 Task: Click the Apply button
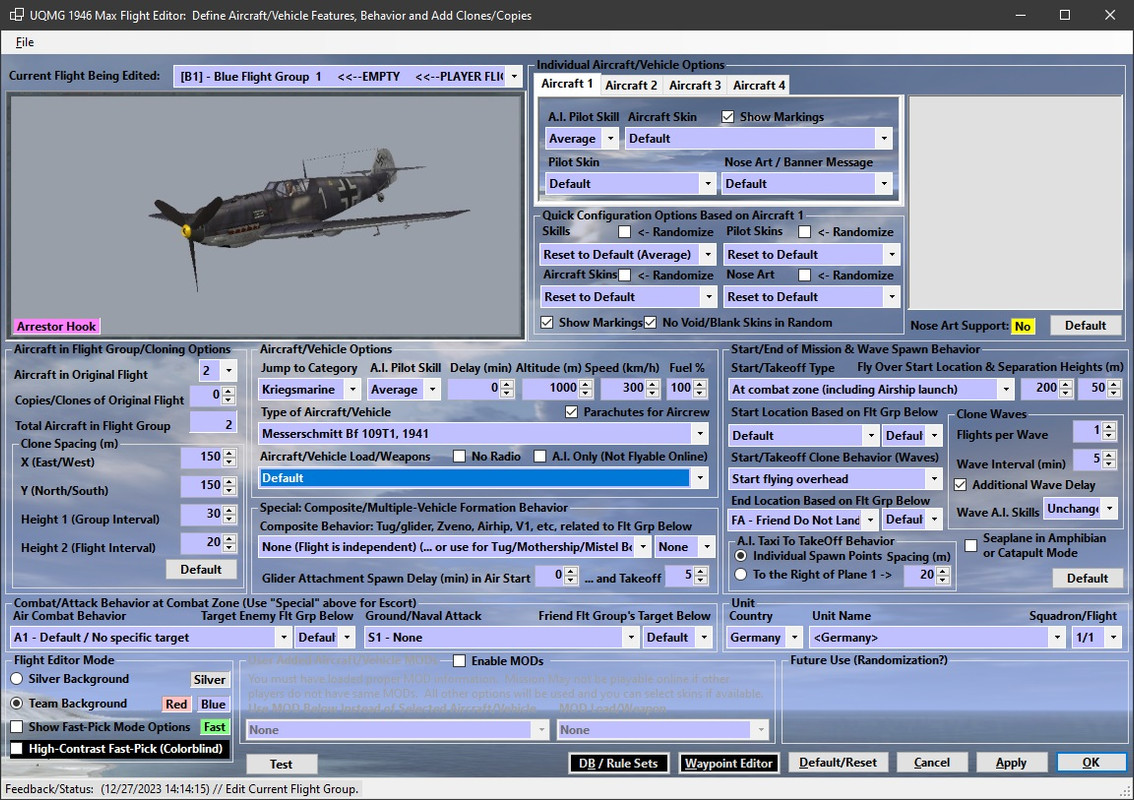pyautogui.click(x=1010, y=762)
